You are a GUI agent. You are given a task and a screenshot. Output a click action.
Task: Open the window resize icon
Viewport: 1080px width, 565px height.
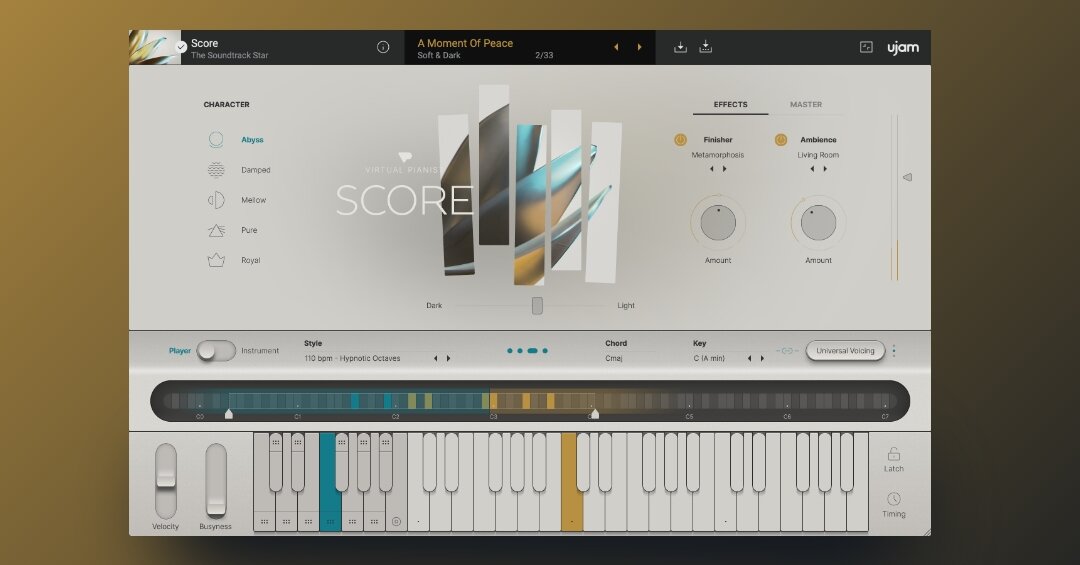point(866,47)
